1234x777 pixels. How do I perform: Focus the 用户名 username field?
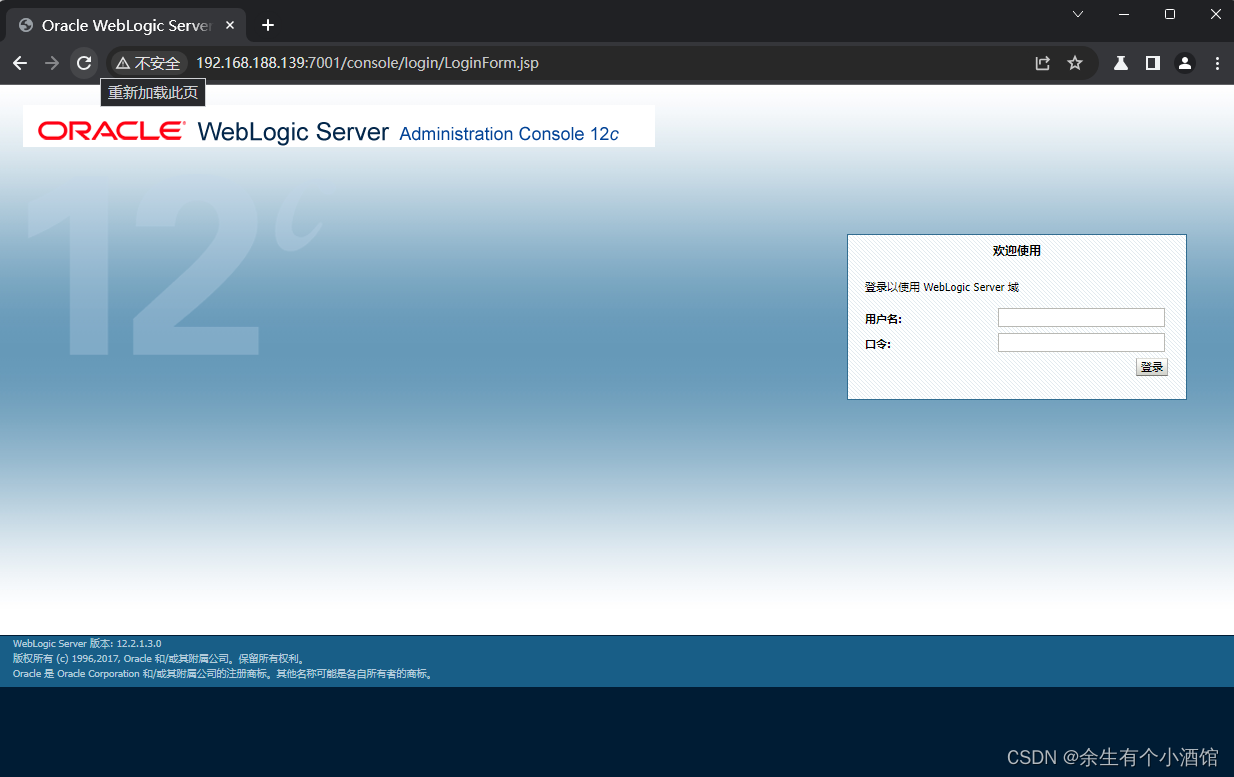click(x=1081, y=317)
